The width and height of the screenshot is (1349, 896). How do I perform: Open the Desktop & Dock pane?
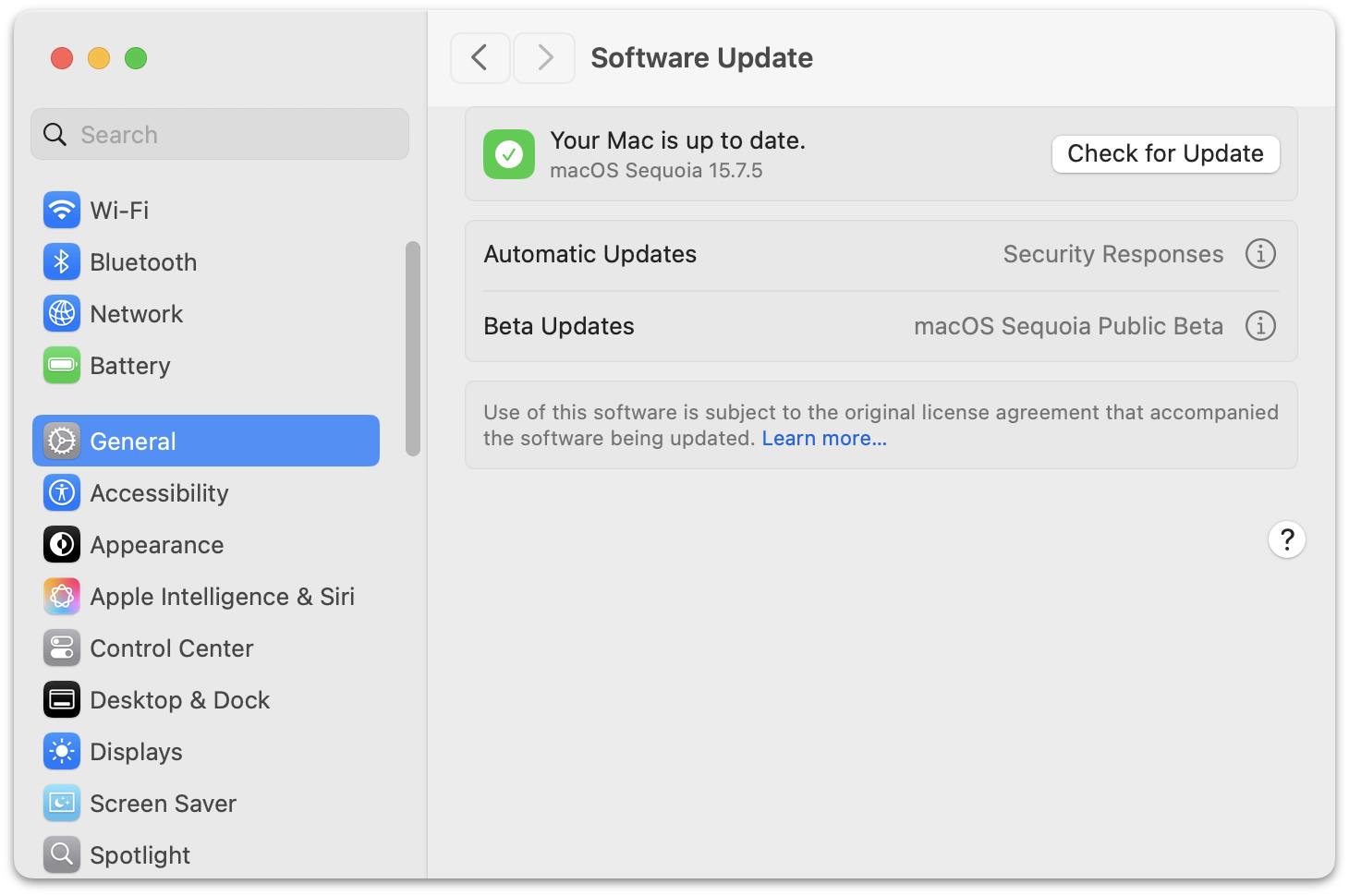(179, 700)
